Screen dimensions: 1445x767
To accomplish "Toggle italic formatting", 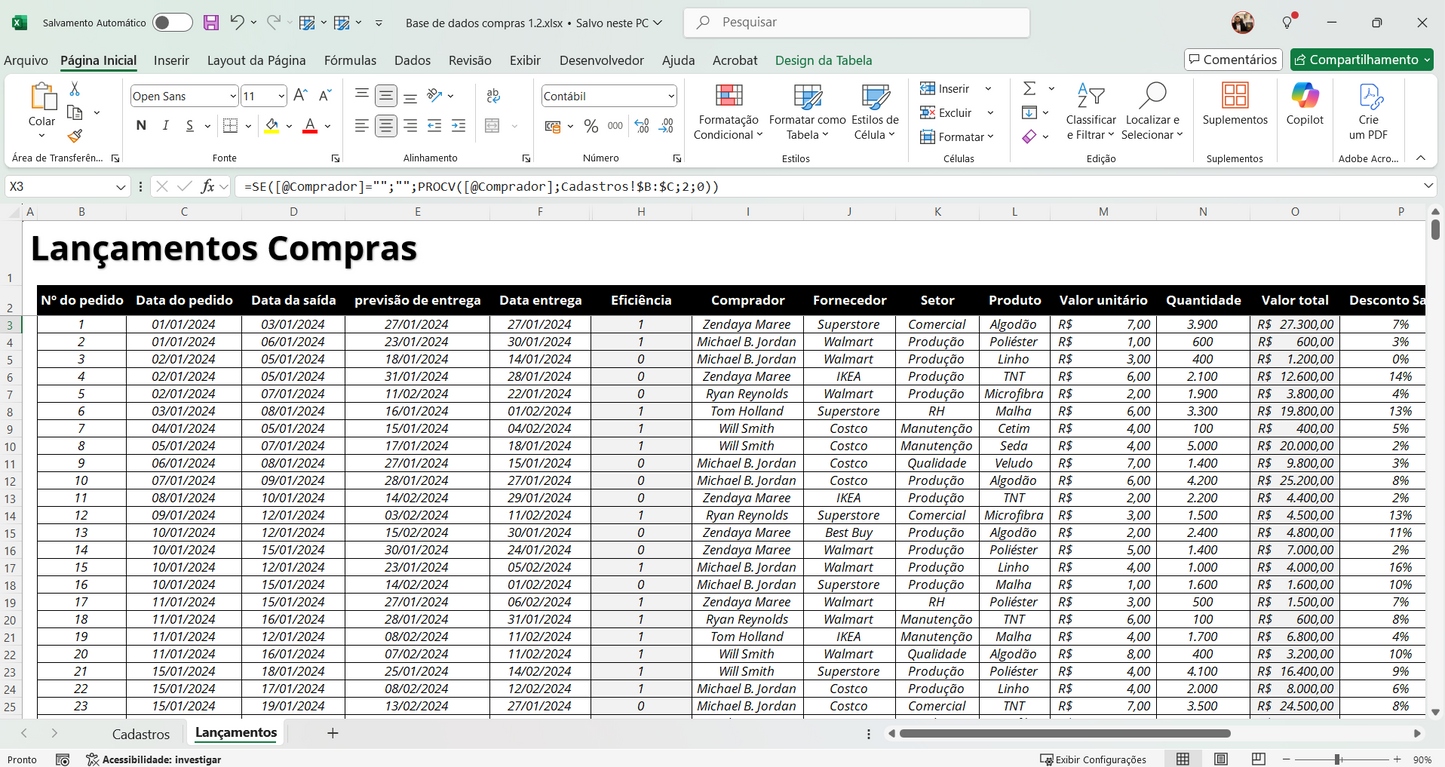I will pos(164,126).
